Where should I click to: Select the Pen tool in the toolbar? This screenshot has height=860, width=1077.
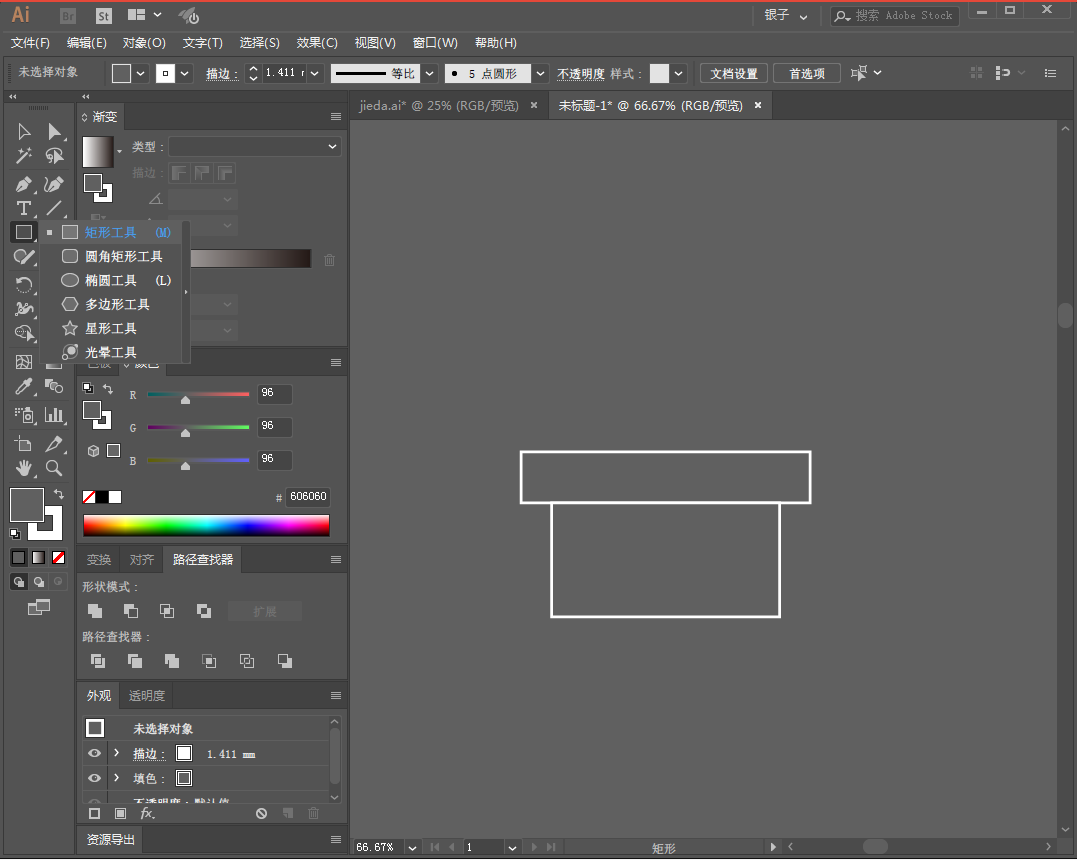(x=24, y=184)
